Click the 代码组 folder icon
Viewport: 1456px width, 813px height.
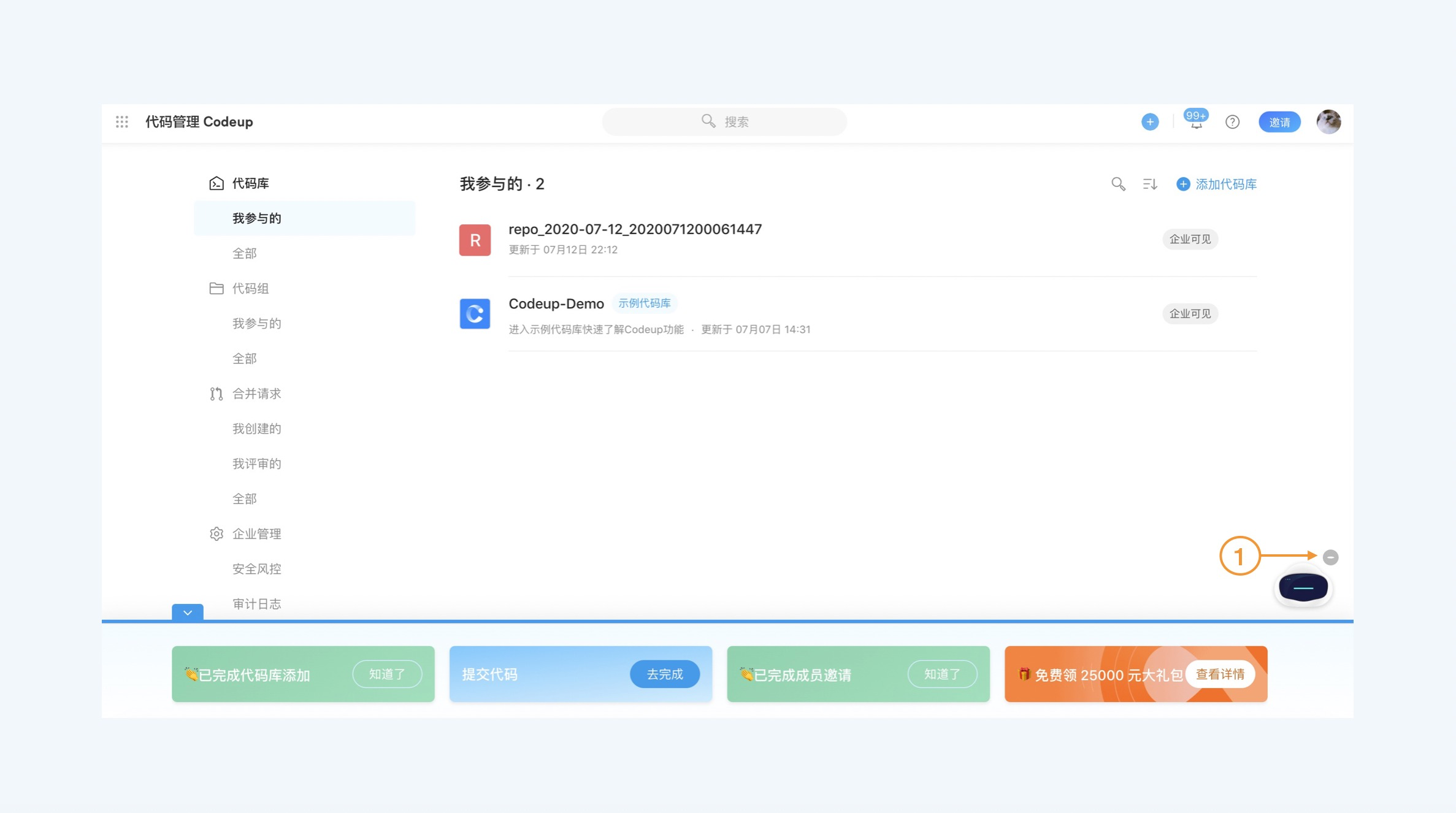coord(216,288)
